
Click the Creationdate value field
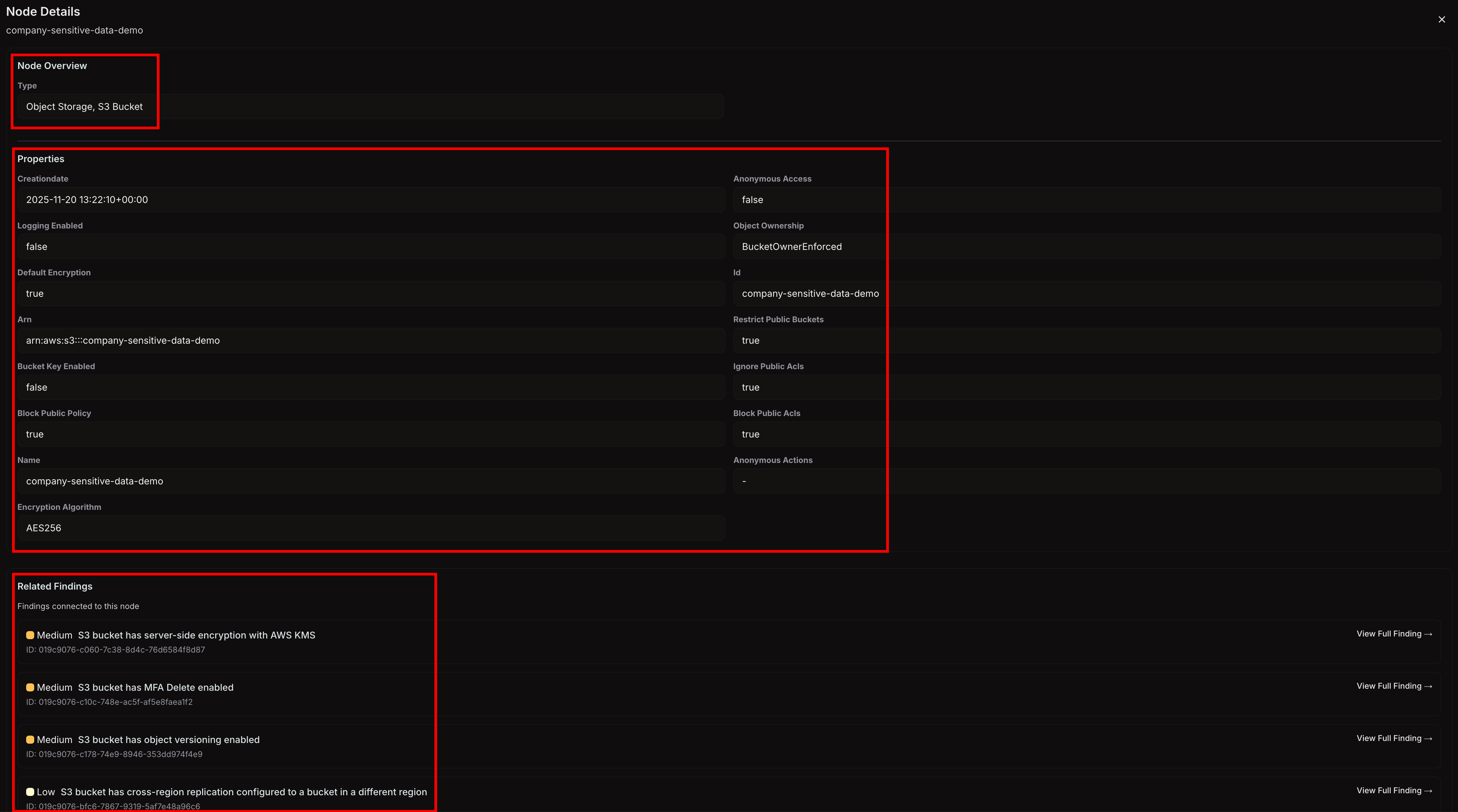[368, 199]
